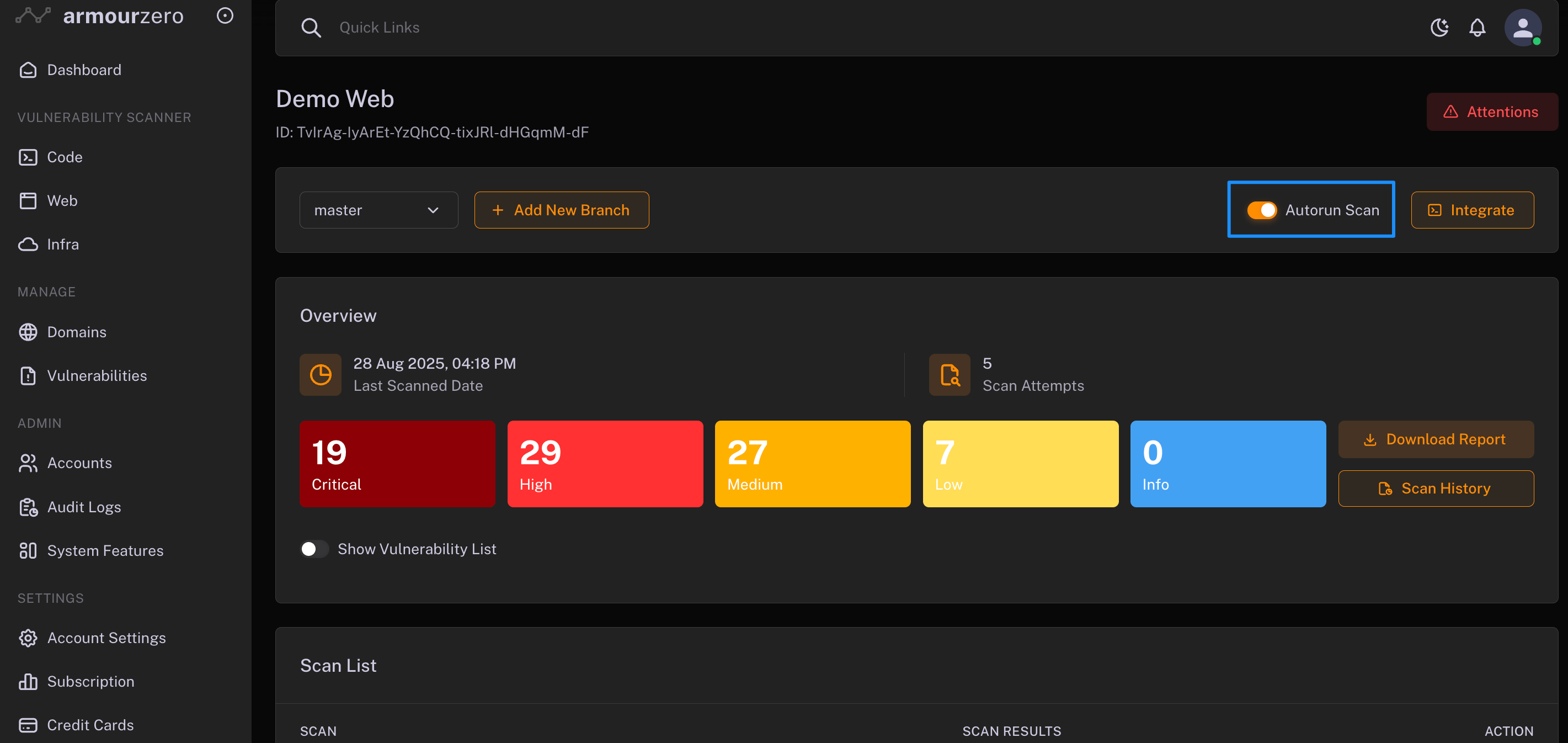Click the Scan Attempts document icon
The width and height of the screenshot is (1568, 743).
950,375
